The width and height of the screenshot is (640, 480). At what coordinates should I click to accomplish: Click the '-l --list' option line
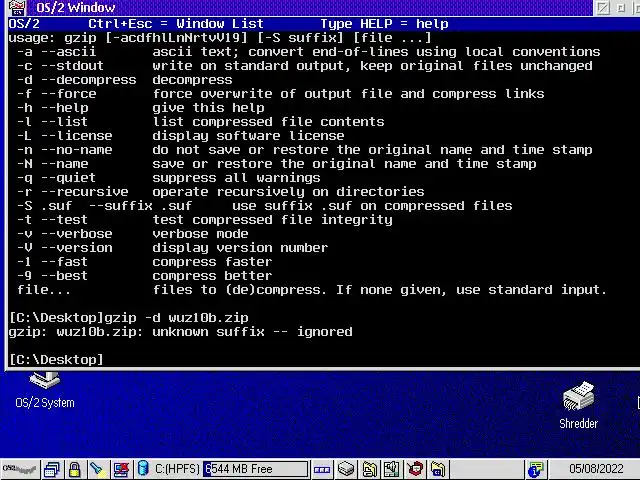(200, 122)
